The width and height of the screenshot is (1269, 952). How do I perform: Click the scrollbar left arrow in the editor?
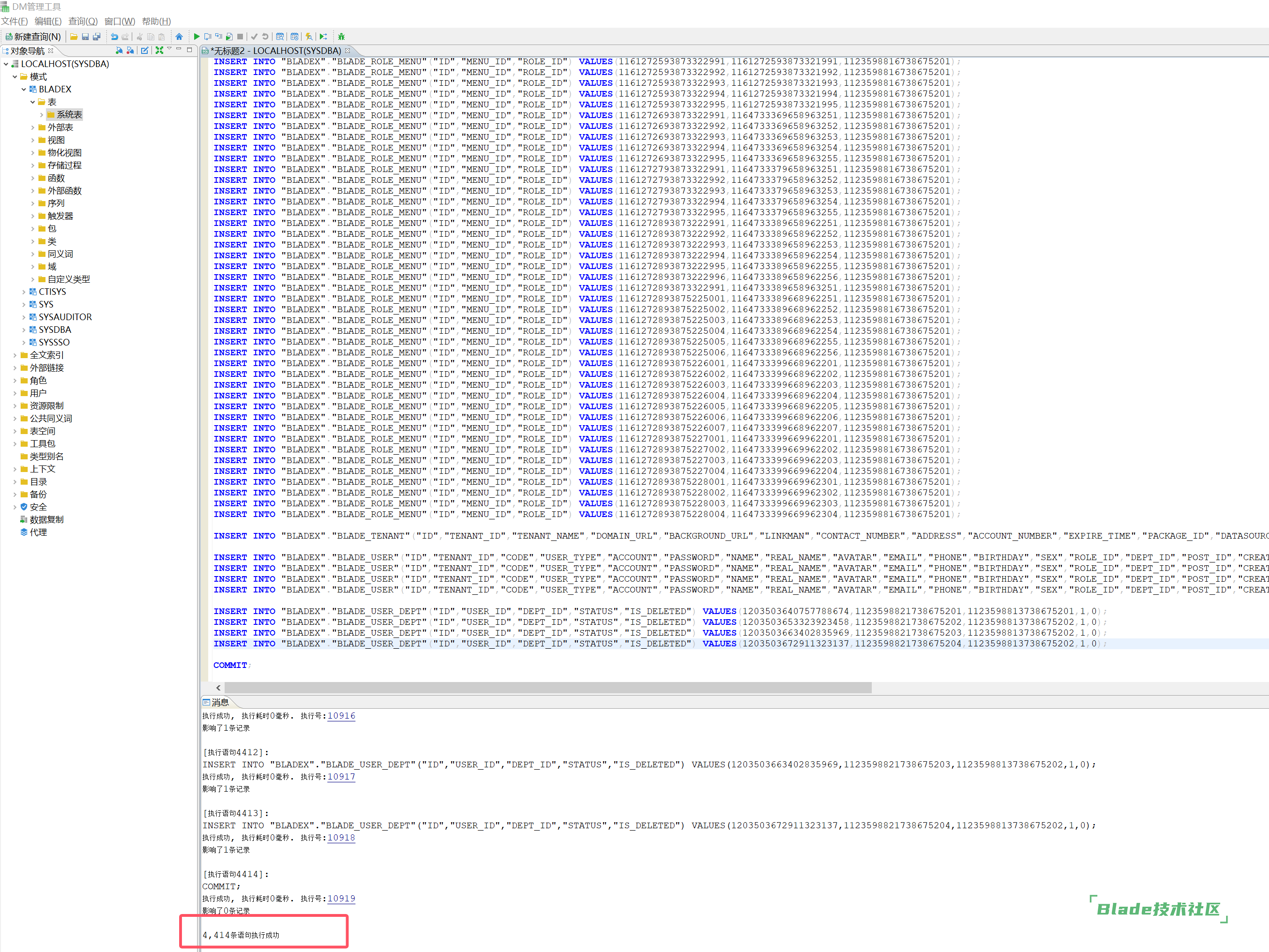coord(218,688)
